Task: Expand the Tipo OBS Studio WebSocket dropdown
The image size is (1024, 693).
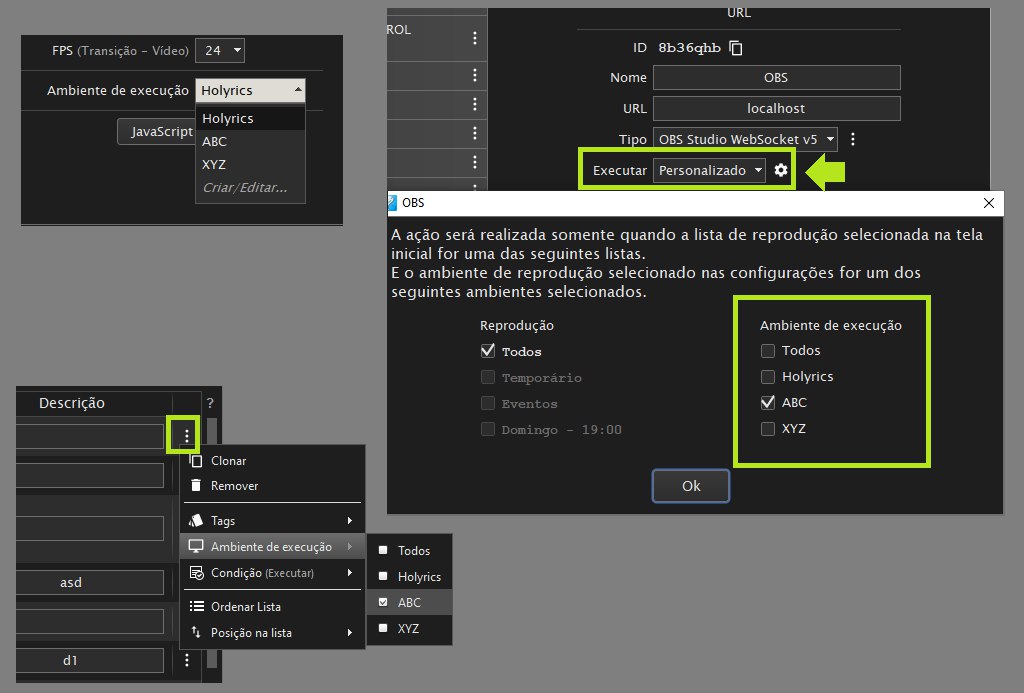Action: click(745, 139)
